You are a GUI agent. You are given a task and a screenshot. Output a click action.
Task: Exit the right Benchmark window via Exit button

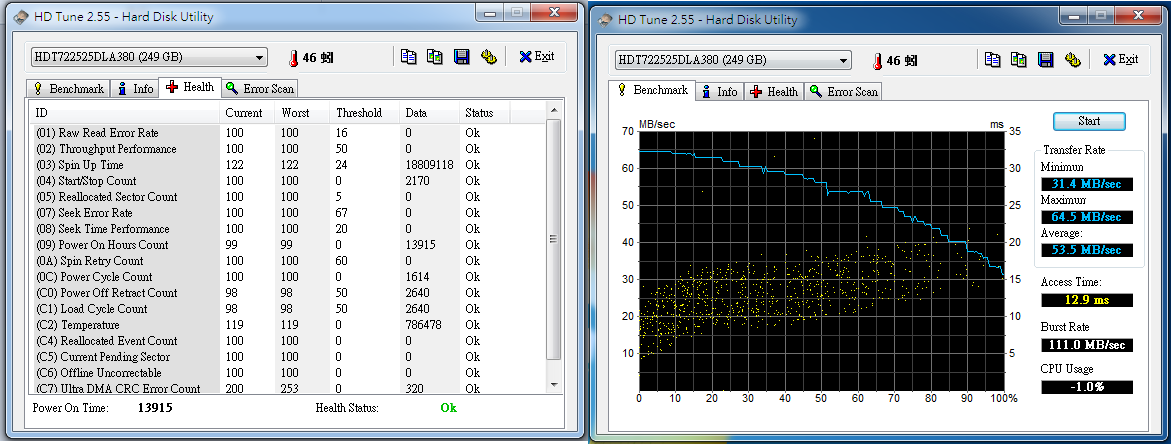click(x=1120, y=60)
